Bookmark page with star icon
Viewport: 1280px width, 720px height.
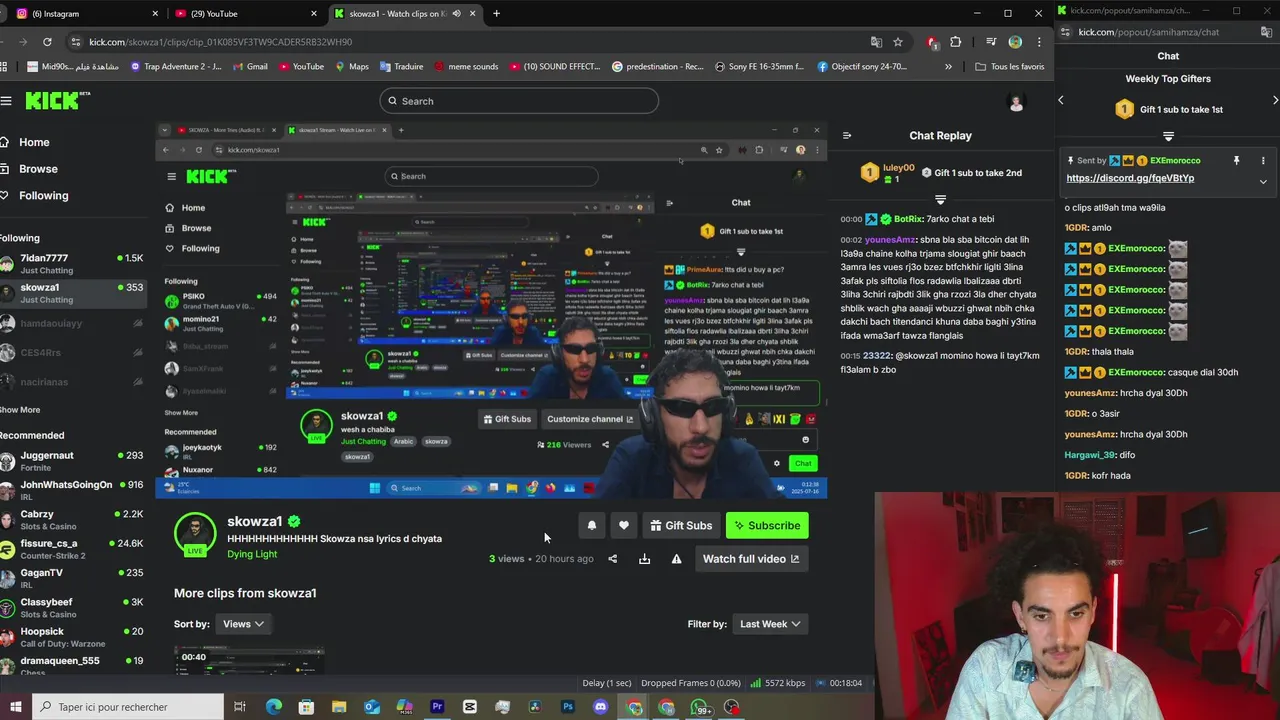tap(898, 42)
